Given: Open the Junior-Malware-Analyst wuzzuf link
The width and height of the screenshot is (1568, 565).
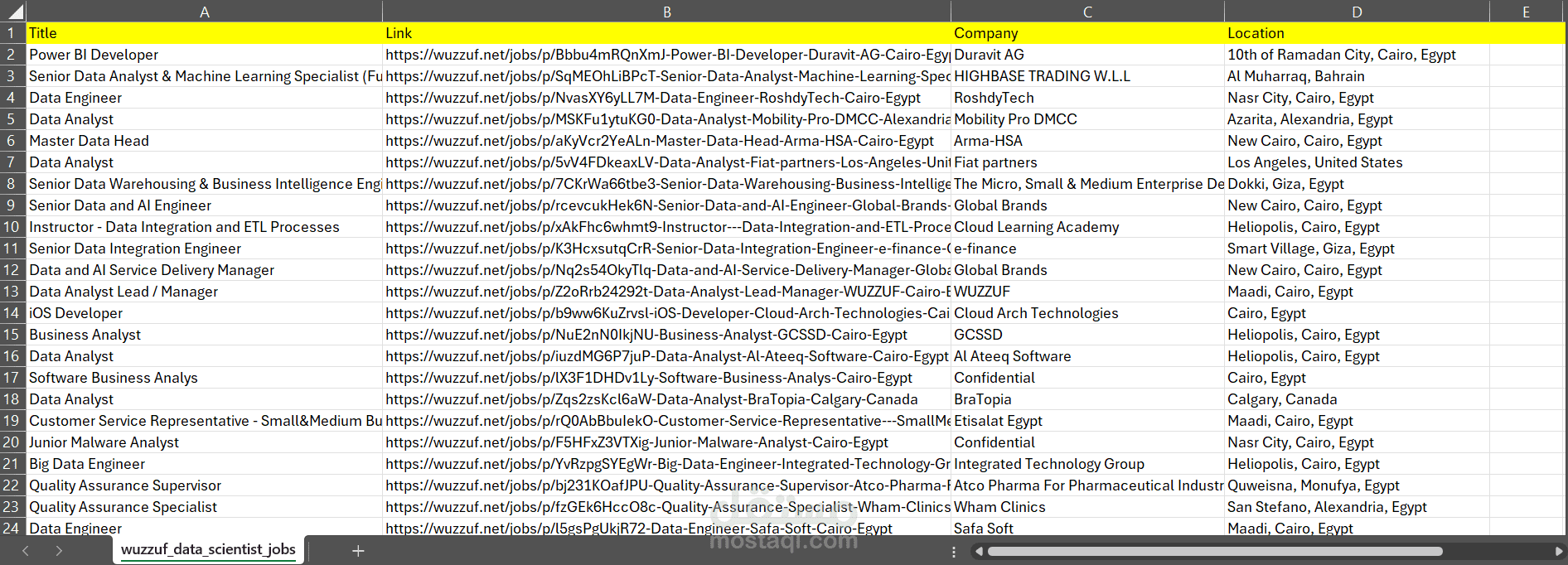Looking at the screenshot, I should click(x=667, y=442).
